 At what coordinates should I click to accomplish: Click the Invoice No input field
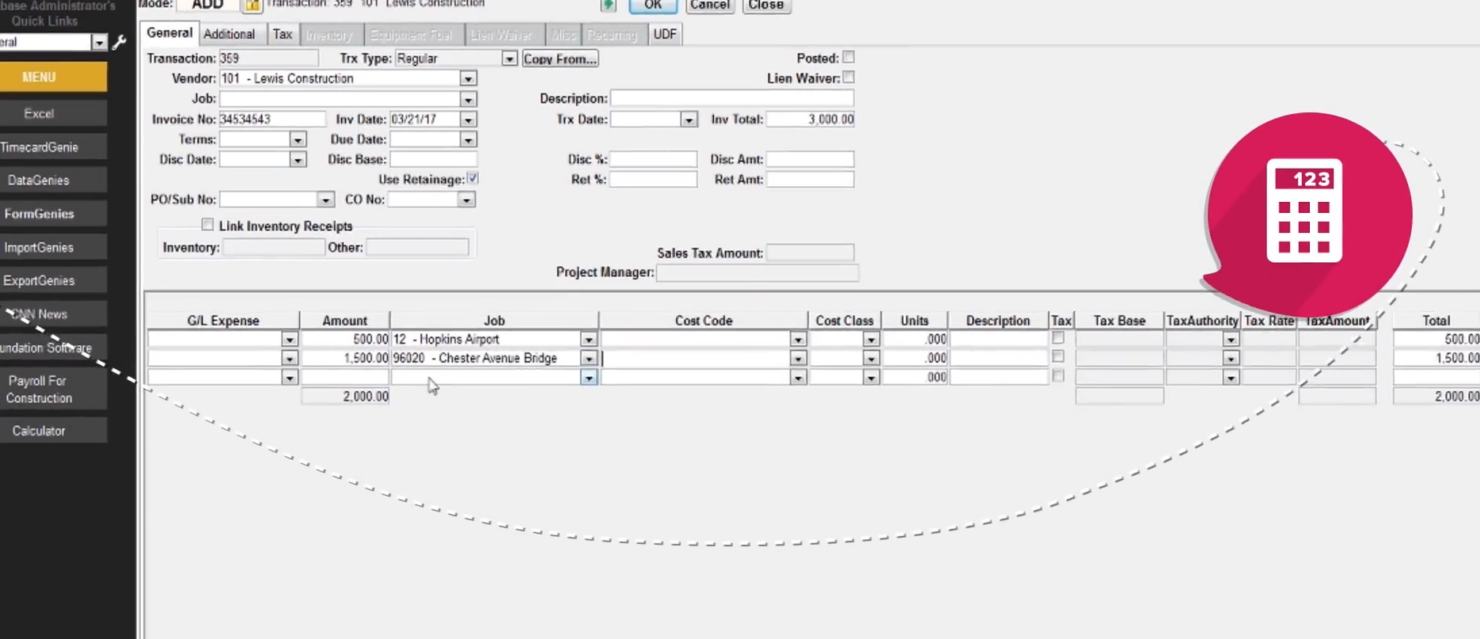pyautogui.click(x=270, y=119)
